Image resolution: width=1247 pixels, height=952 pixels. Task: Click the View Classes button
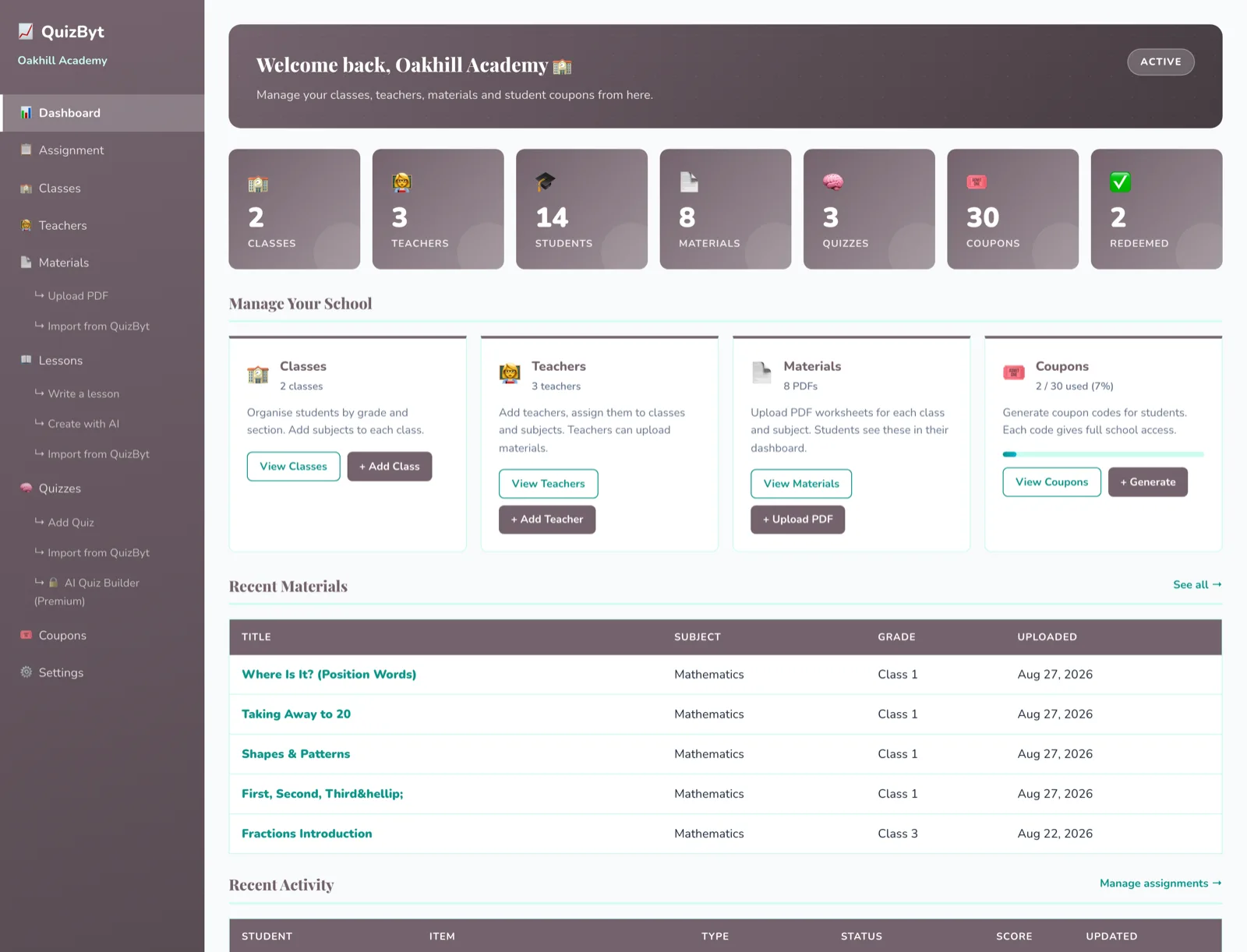click(294, 467)
